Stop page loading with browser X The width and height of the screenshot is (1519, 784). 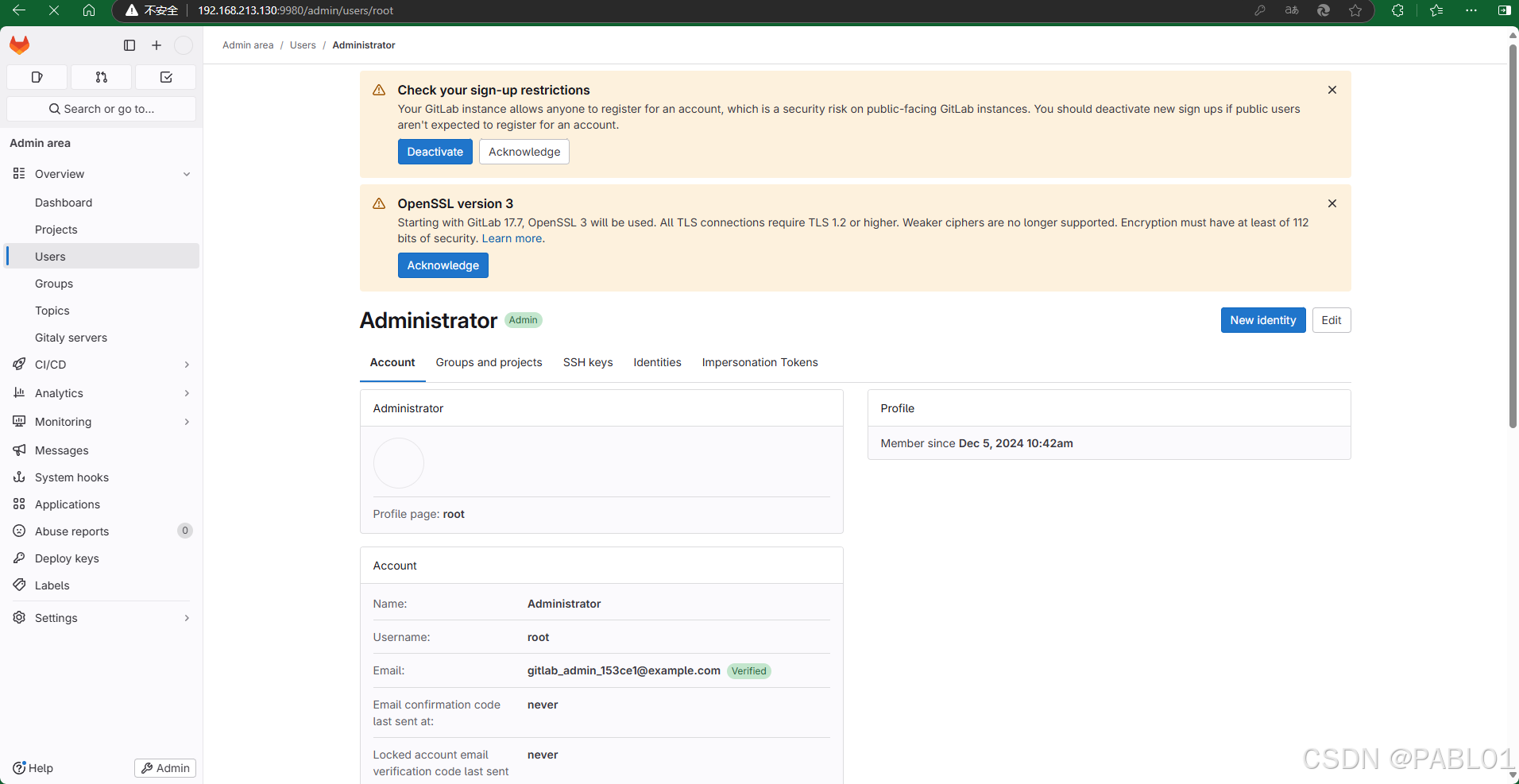click(x=53, y=10)
